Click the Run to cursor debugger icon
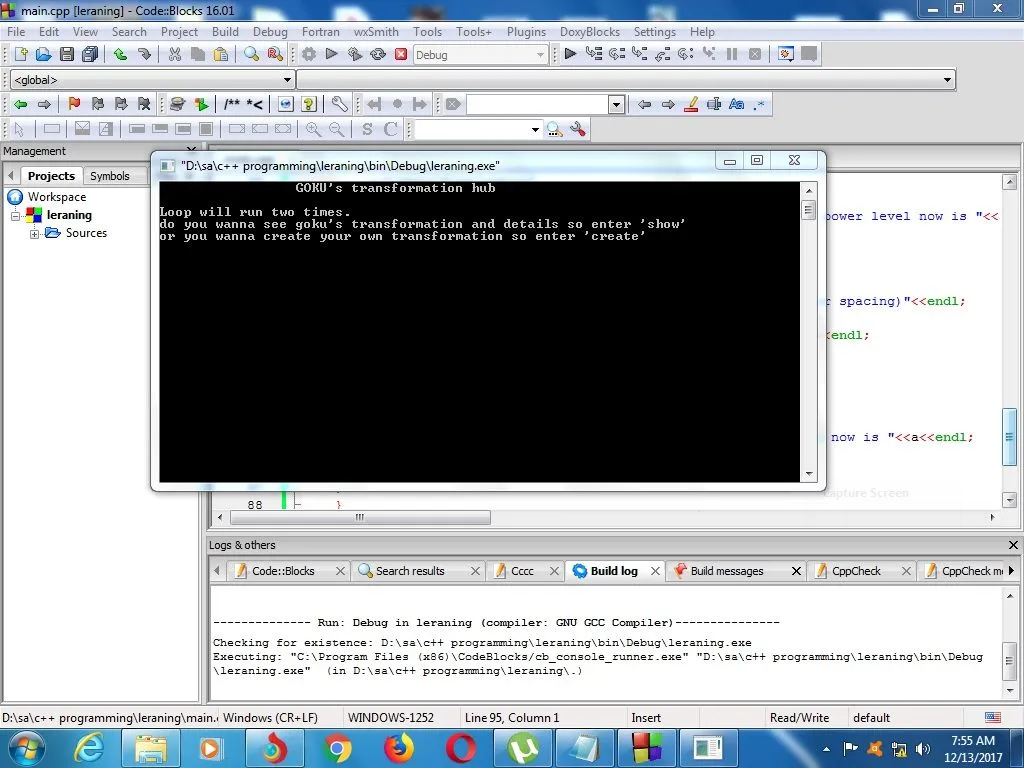The image size is (1024, 768). 594,54
